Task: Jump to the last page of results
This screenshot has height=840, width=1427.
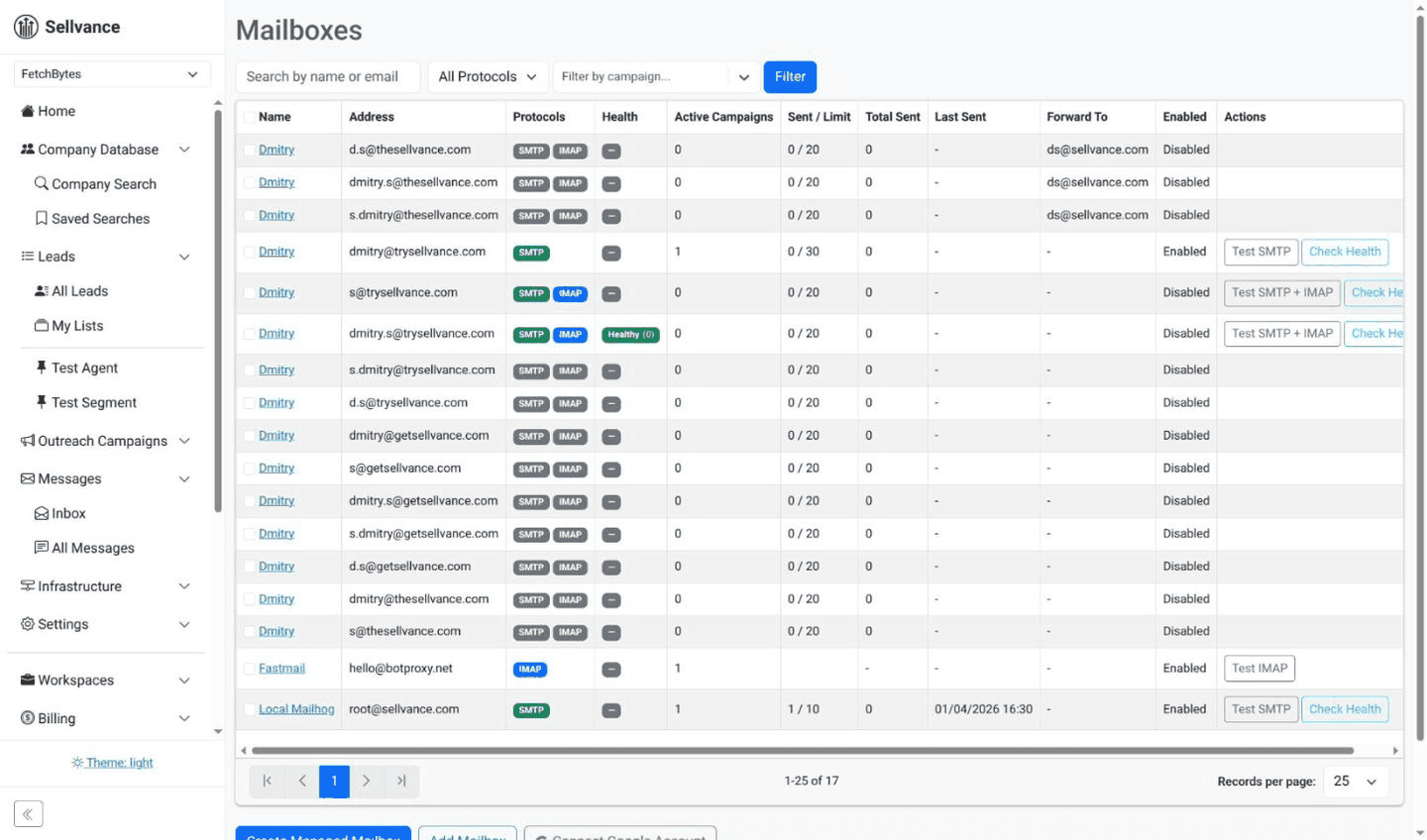Action: point(401,781)
